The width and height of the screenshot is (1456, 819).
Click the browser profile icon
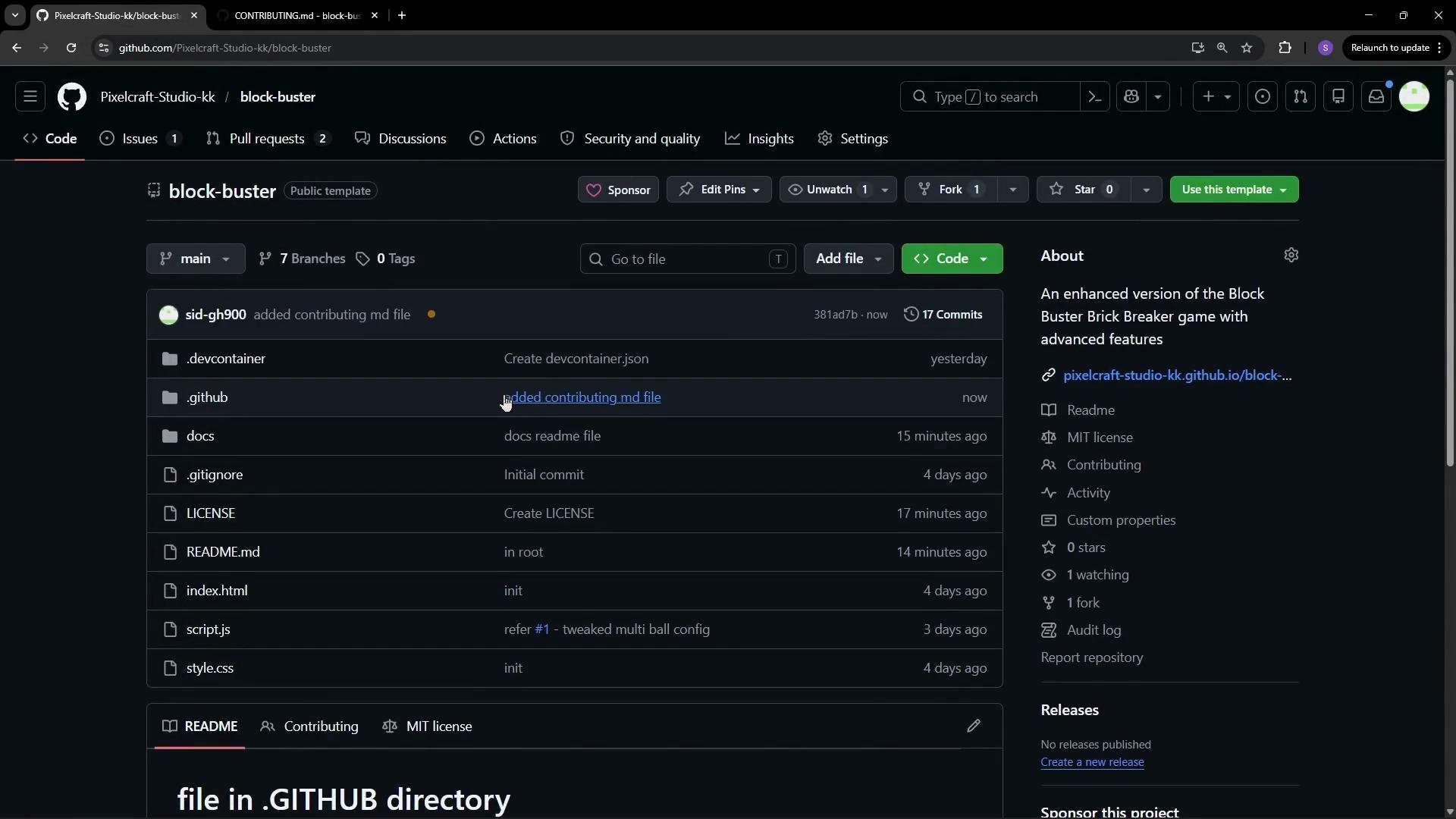1326,48
